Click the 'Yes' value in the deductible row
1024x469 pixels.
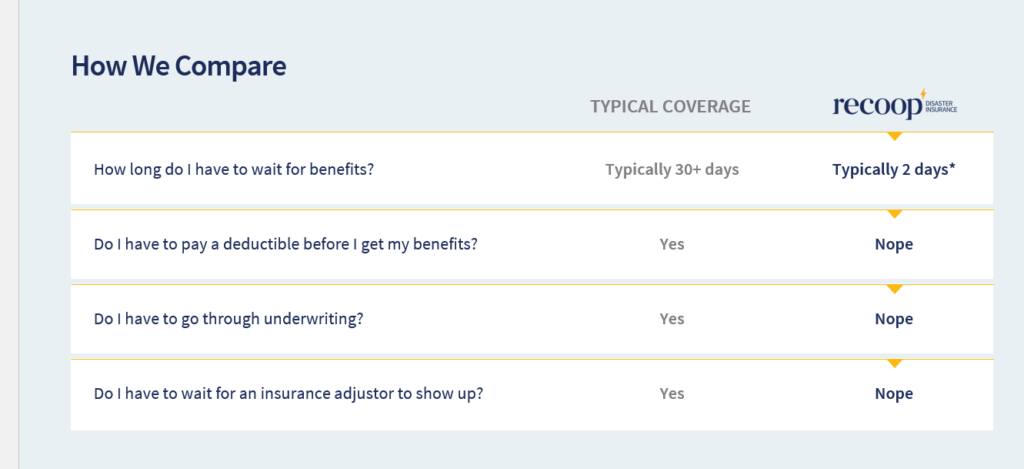coord(672,244)
